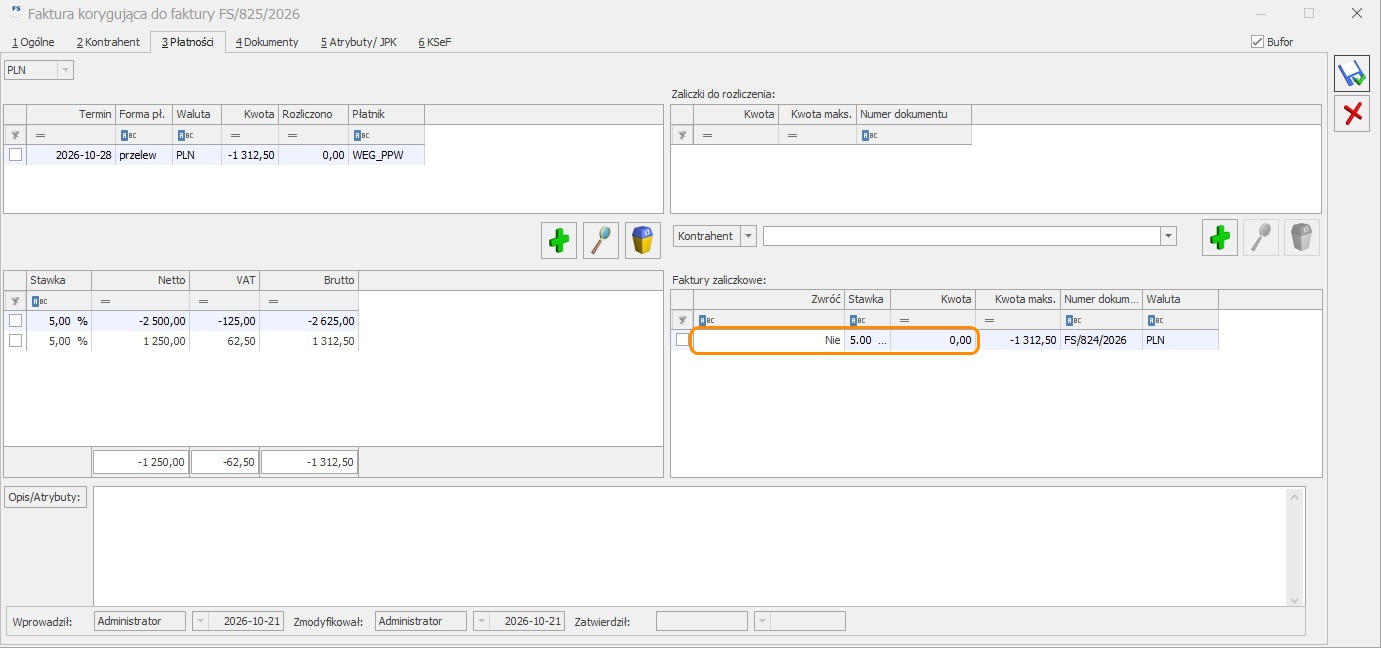The width and height of the screenshot is (1381, 648).
Task: Open the Zatwierdził date dropdown arrow
Action: tap(762, 621)
